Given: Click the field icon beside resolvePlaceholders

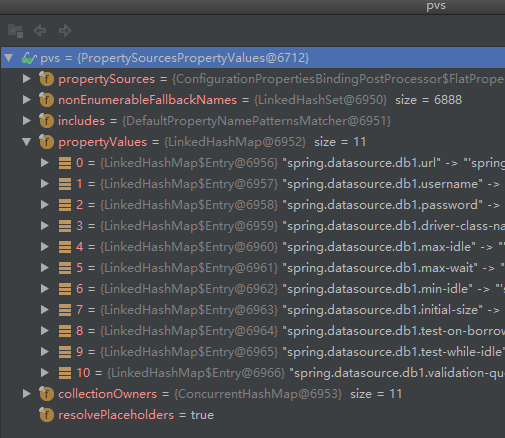Looking at the screenshot, I should point(46,414).
